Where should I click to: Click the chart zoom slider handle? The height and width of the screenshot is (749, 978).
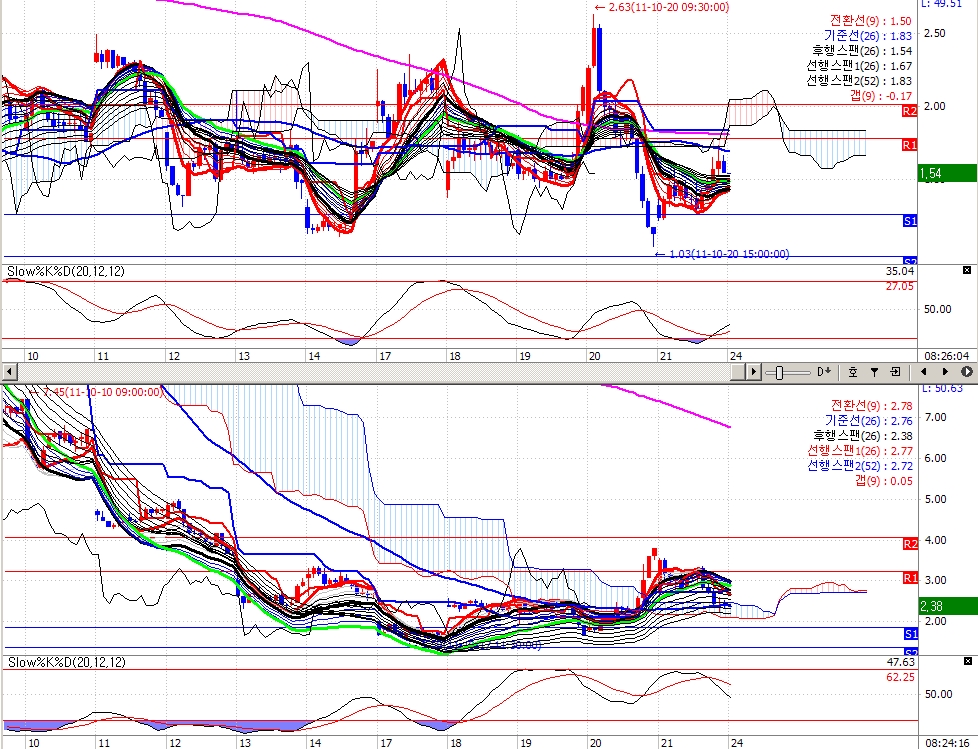point(779,373)
